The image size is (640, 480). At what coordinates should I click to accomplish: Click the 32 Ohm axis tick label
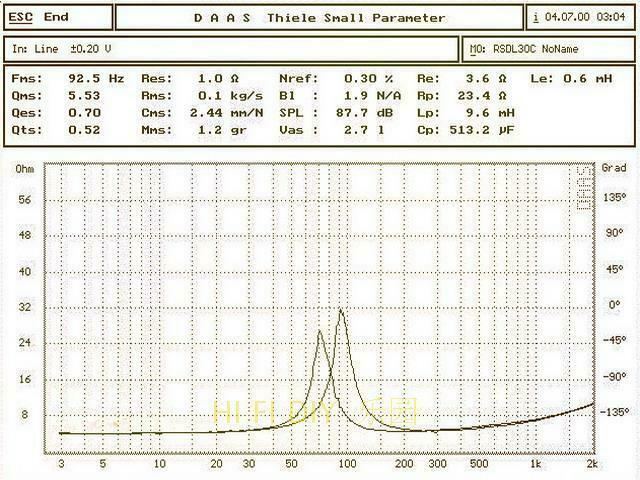pyautogui.click(x=25, y=307)
